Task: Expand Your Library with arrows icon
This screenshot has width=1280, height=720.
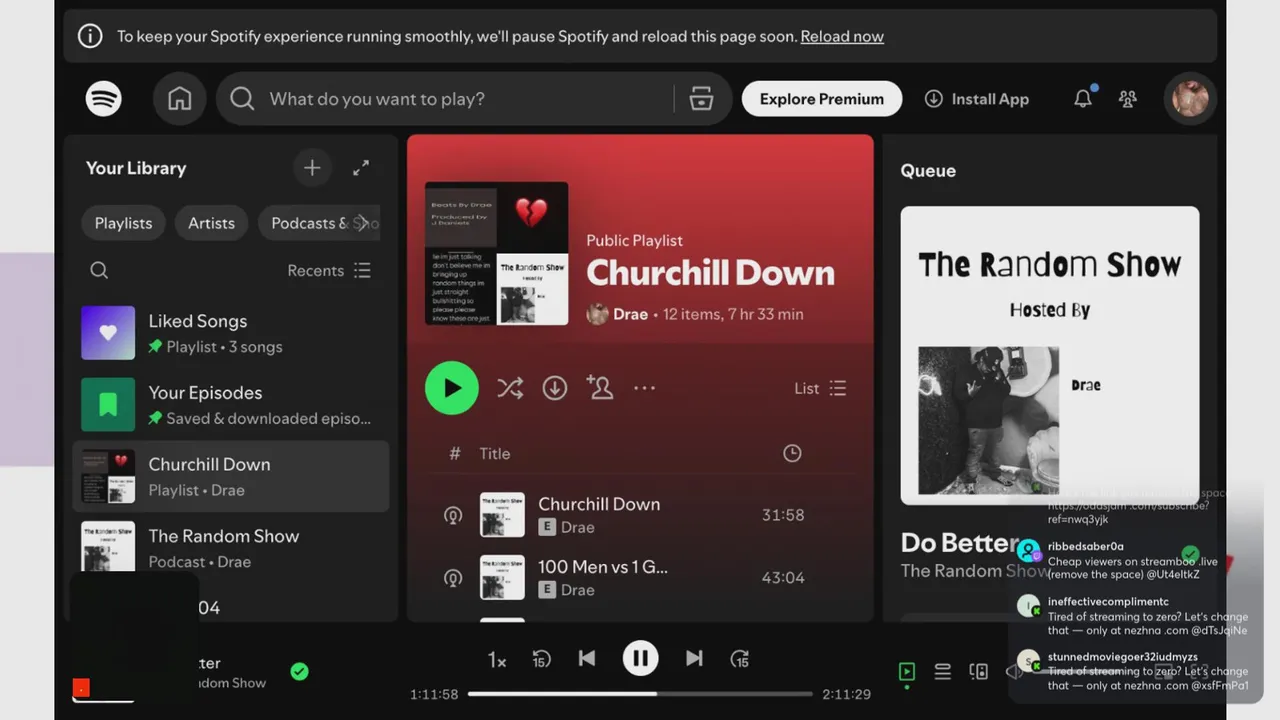Action: tap(361, 168)
